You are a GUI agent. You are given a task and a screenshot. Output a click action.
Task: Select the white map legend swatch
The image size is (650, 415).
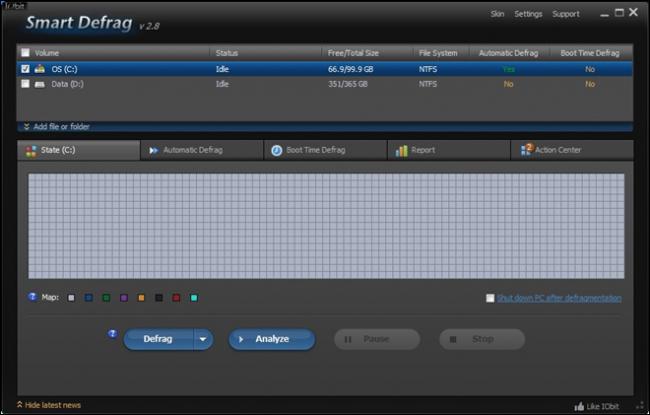[x=71, y=298]
